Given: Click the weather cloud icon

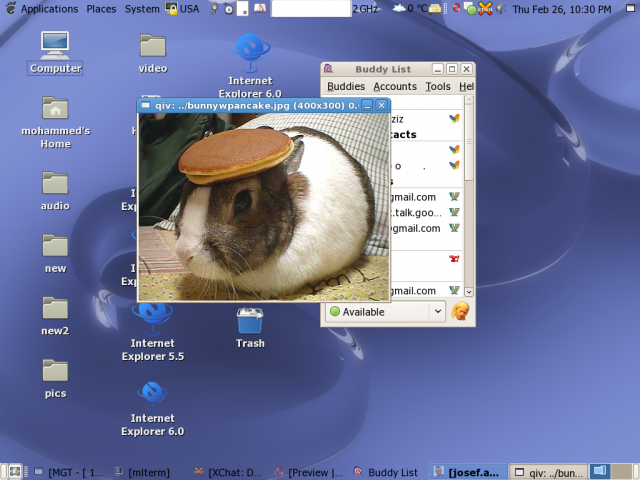Looking at the screenshot, I should click(x=398, y=8).
